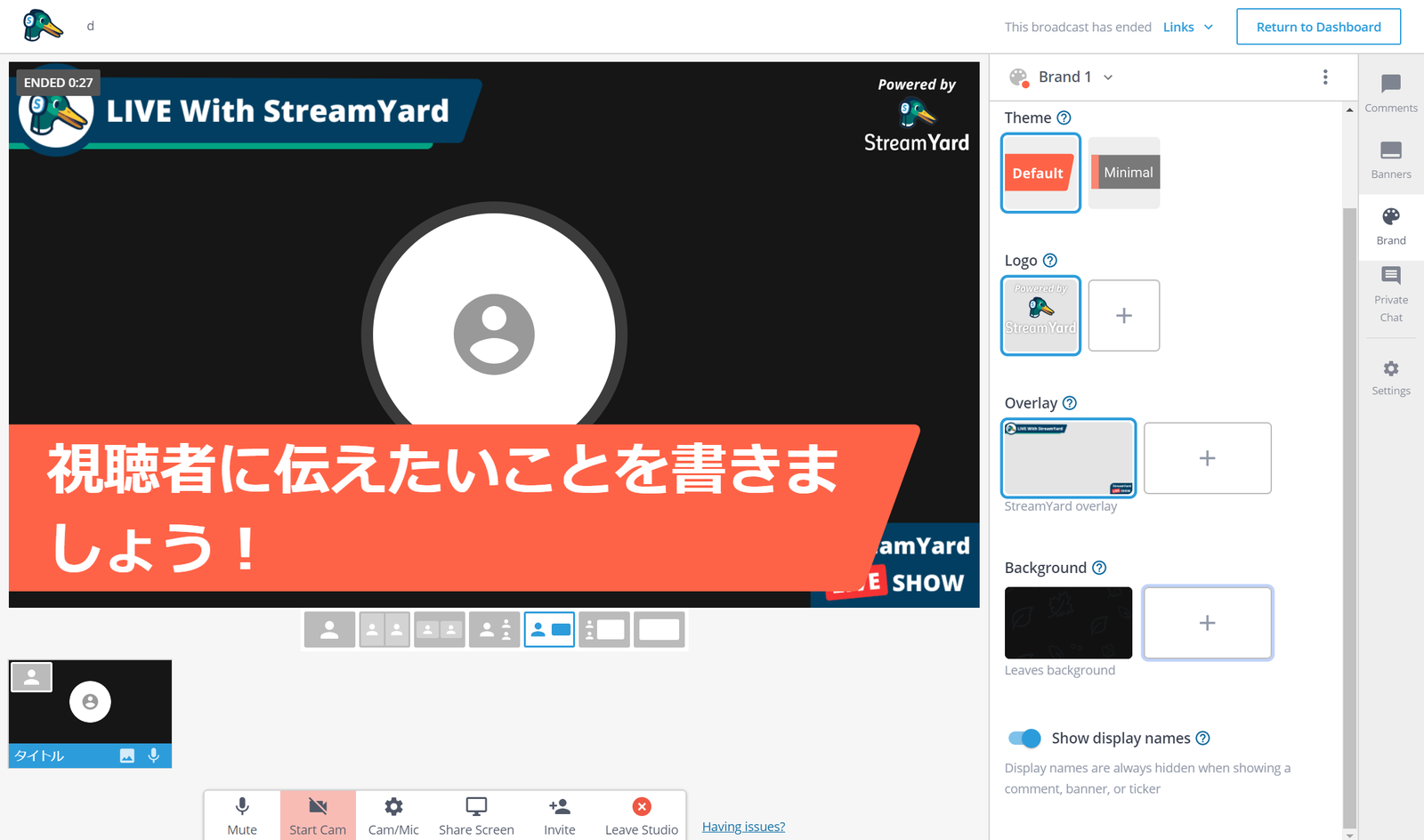Click the ENDED 0:27 status badge
The height and width of the screenshot is (840, 1424).
tap(58, 83)
